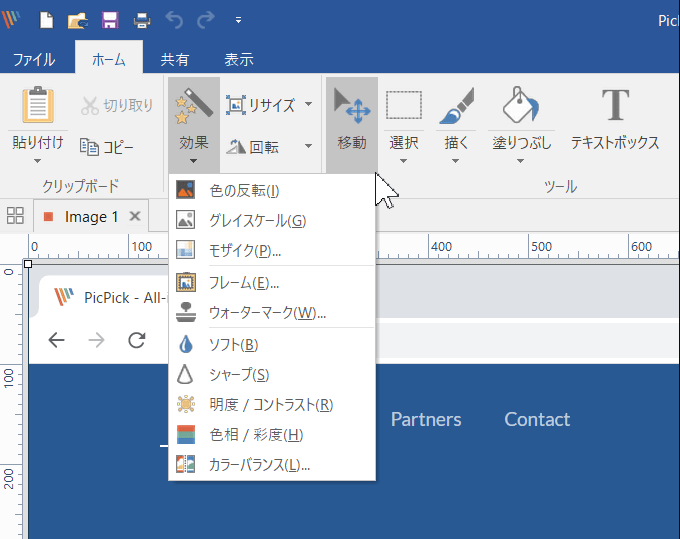The height and width of the screenshot is (539, 680).
Task: Open the ファイル tab
Action: (34, 60)
